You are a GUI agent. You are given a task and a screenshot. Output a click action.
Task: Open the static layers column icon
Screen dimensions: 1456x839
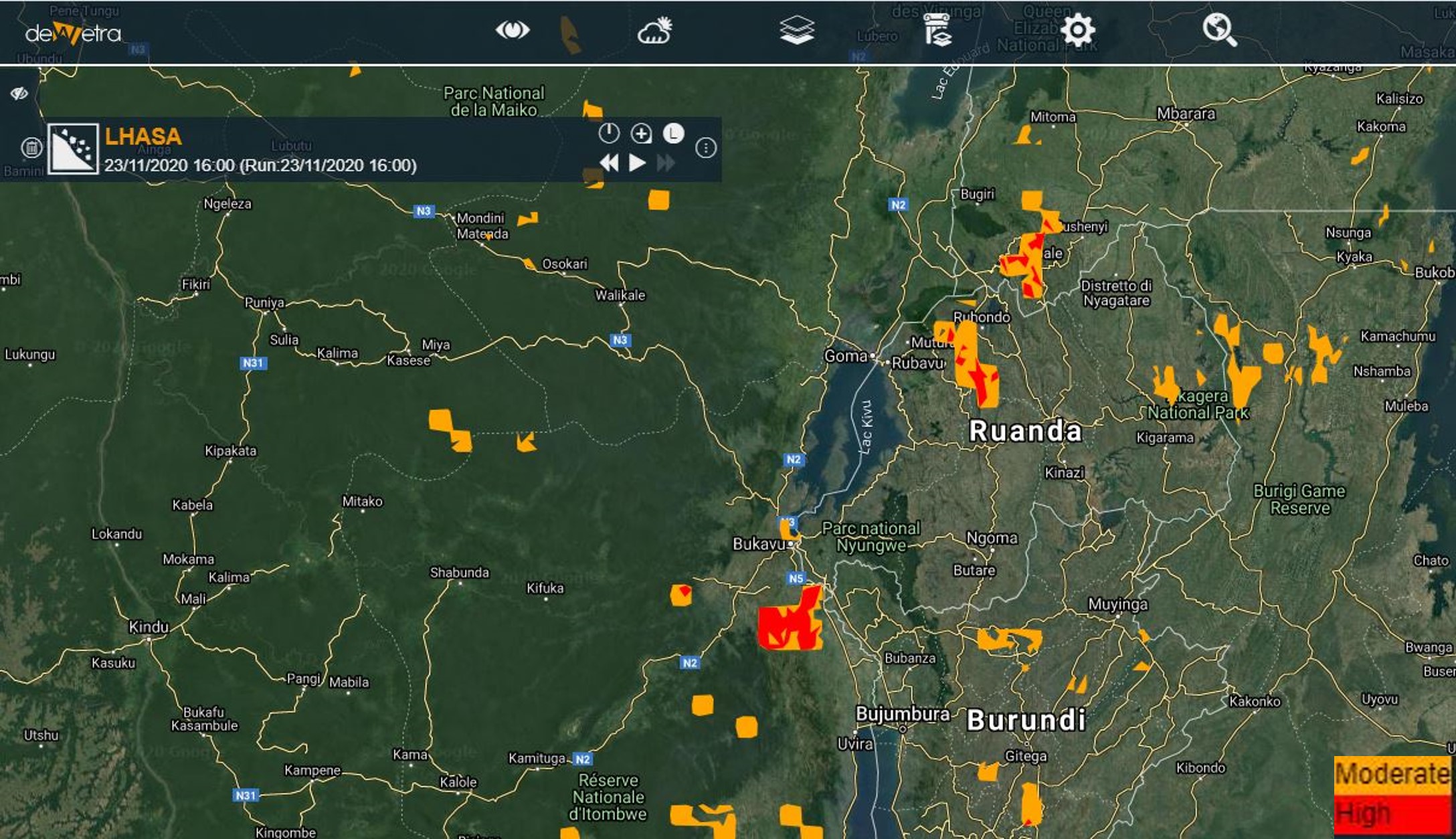click(x=937, y=30)
